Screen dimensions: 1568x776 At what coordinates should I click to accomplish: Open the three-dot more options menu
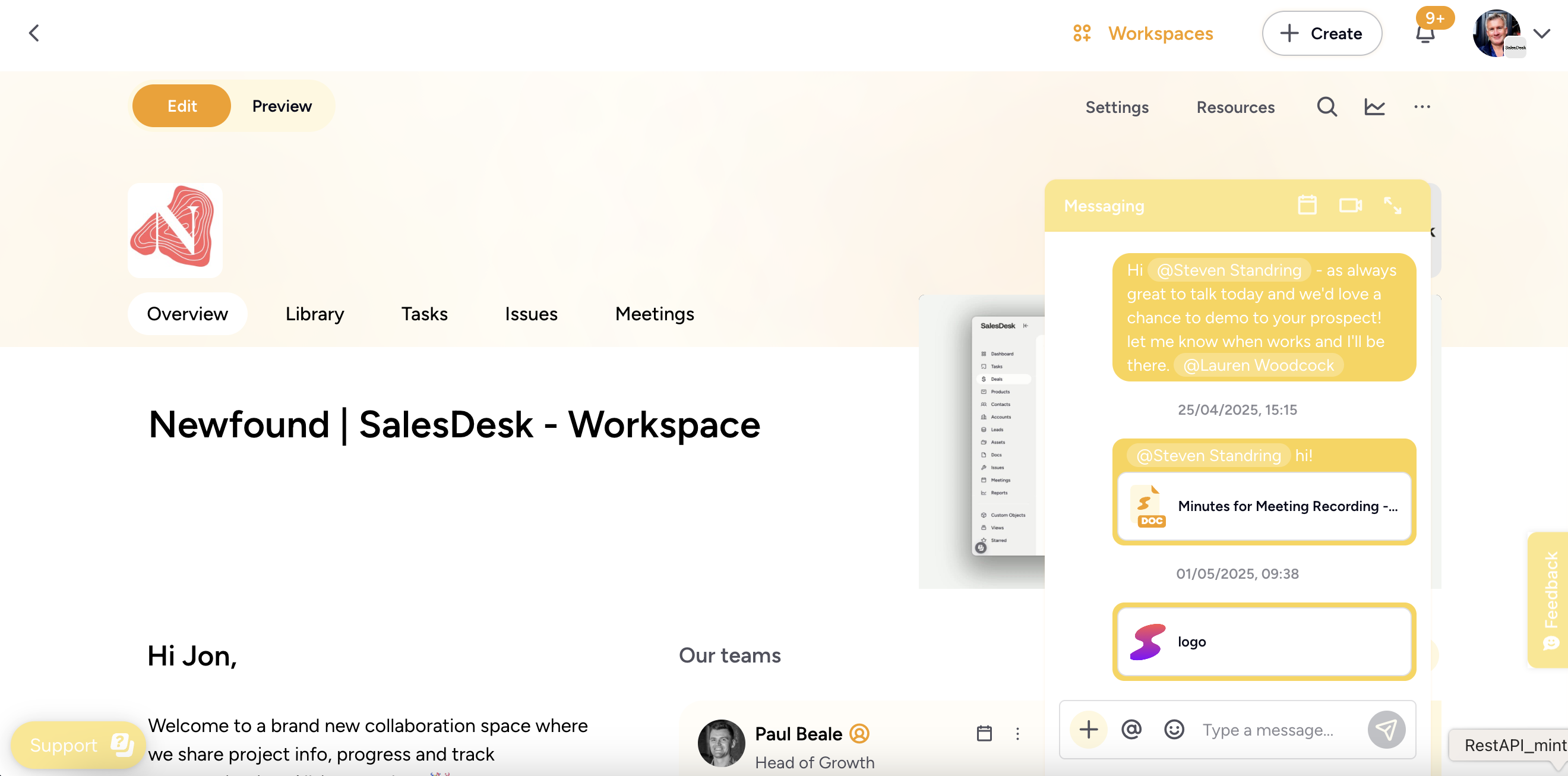[1421, 106]
